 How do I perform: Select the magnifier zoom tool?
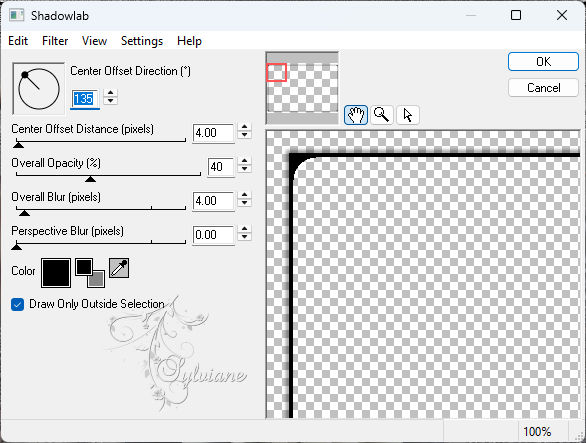pyautogui.click(x=382, y=115)
